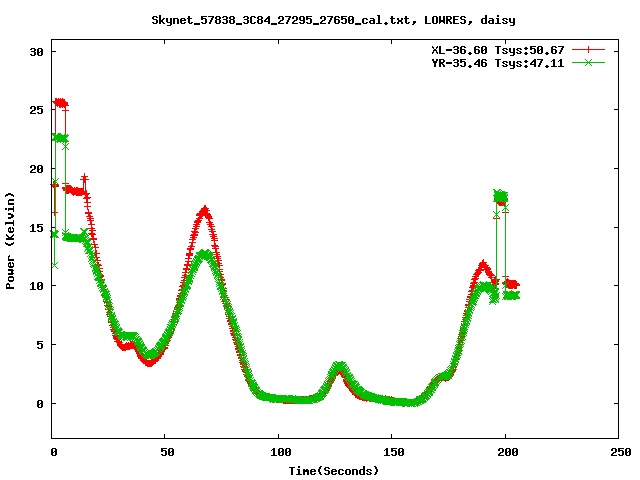The width and height of the screenshot is (640, 480).
Task: Click y-axis tick label 10
Action: 36,286
